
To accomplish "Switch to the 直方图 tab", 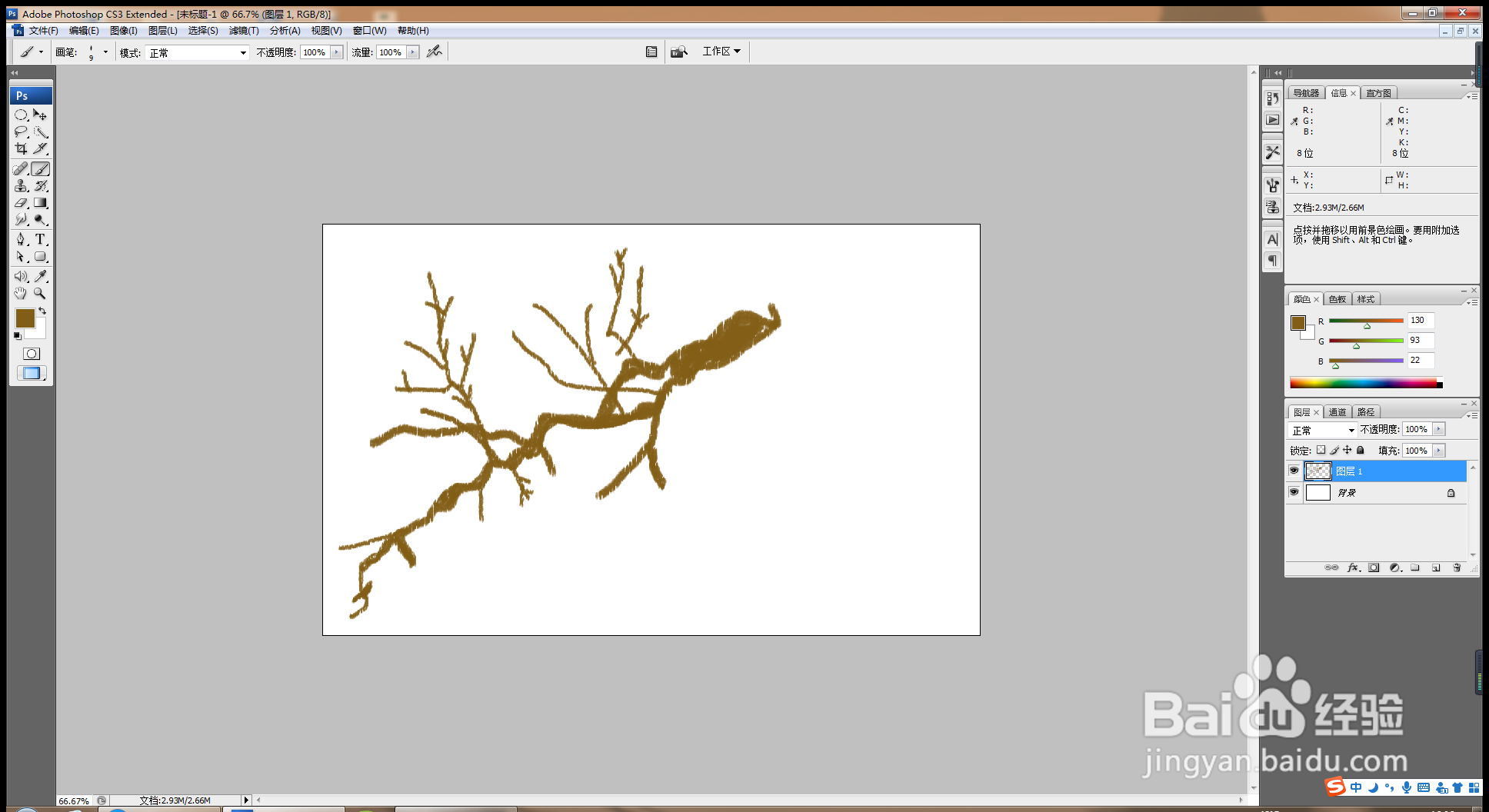I will point(1378,93).
